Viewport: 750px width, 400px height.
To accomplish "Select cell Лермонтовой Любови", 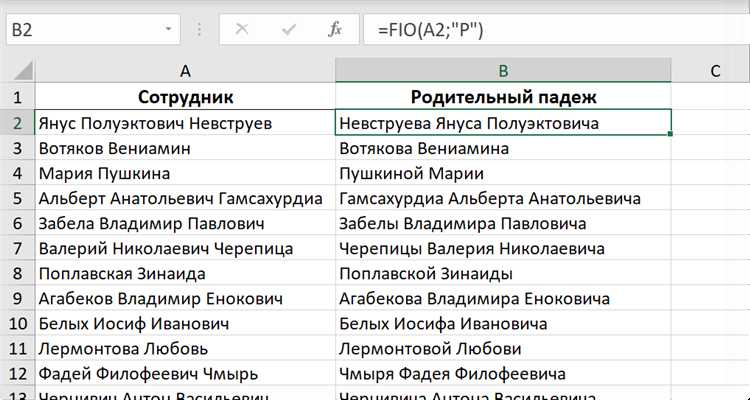I will (x=503, y=348).
